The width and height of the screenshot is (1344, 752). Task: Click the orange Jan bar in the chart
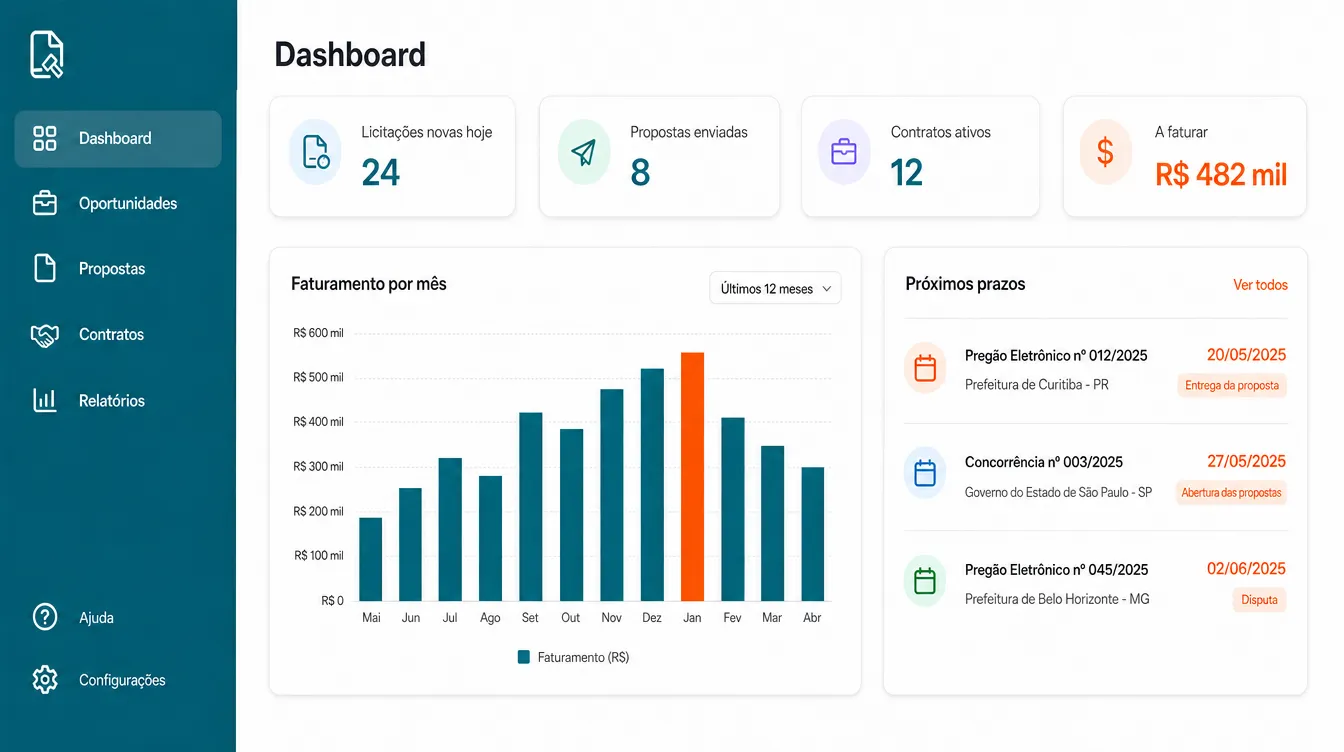(x=692, y=476)
